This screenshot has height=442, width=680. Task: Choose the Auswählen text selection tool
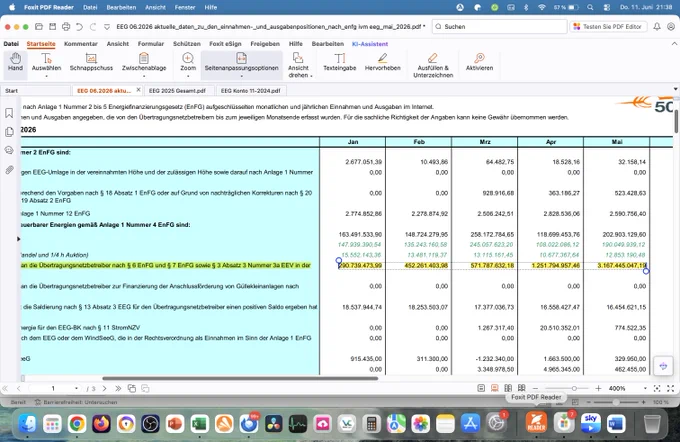click(46, 62)
